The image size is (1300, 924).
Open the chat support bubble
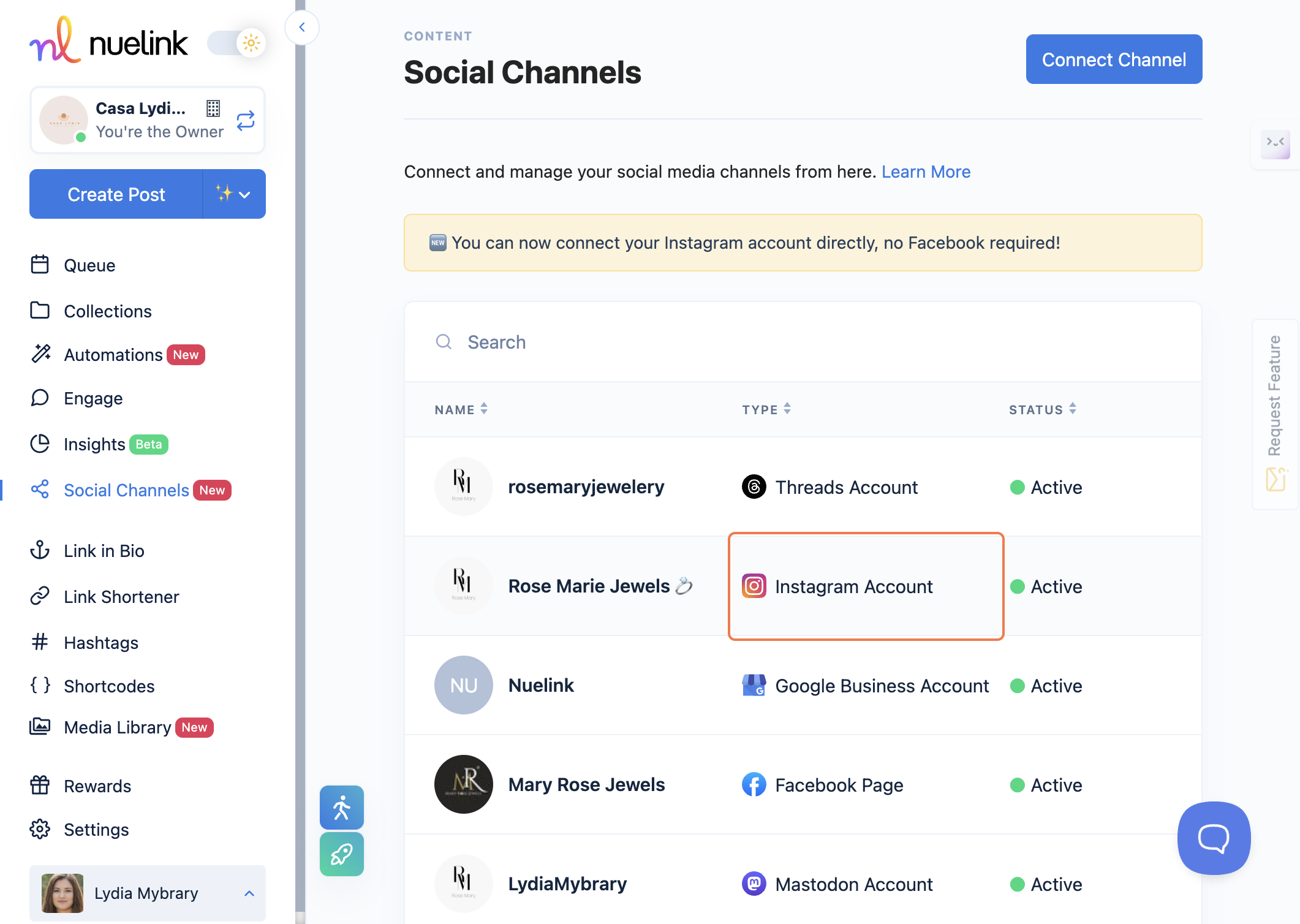(x=1214, y=838)
